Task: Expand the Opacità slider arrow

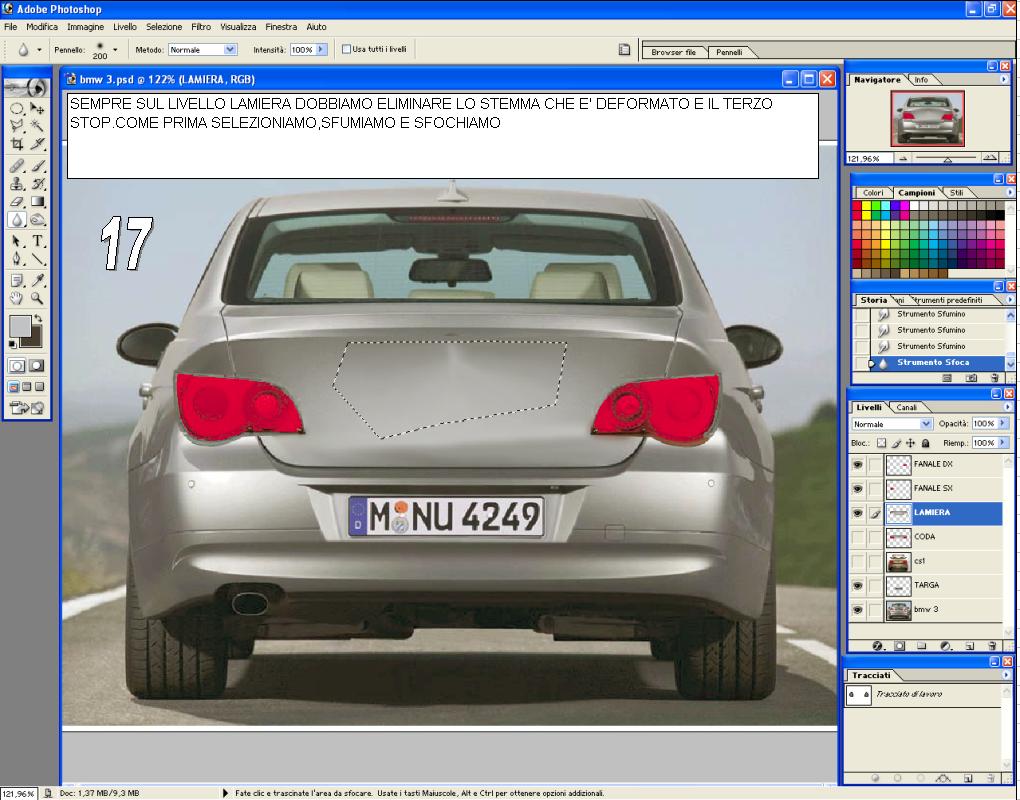Action: tap(1003, 423)
